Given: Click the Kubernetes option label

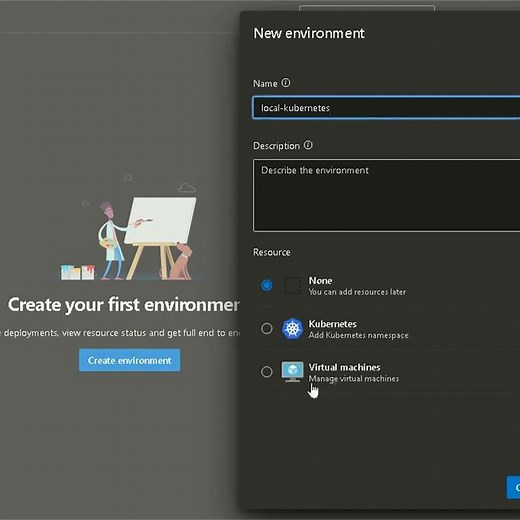Looking at the screenshot, I should (x=332, y=324).
